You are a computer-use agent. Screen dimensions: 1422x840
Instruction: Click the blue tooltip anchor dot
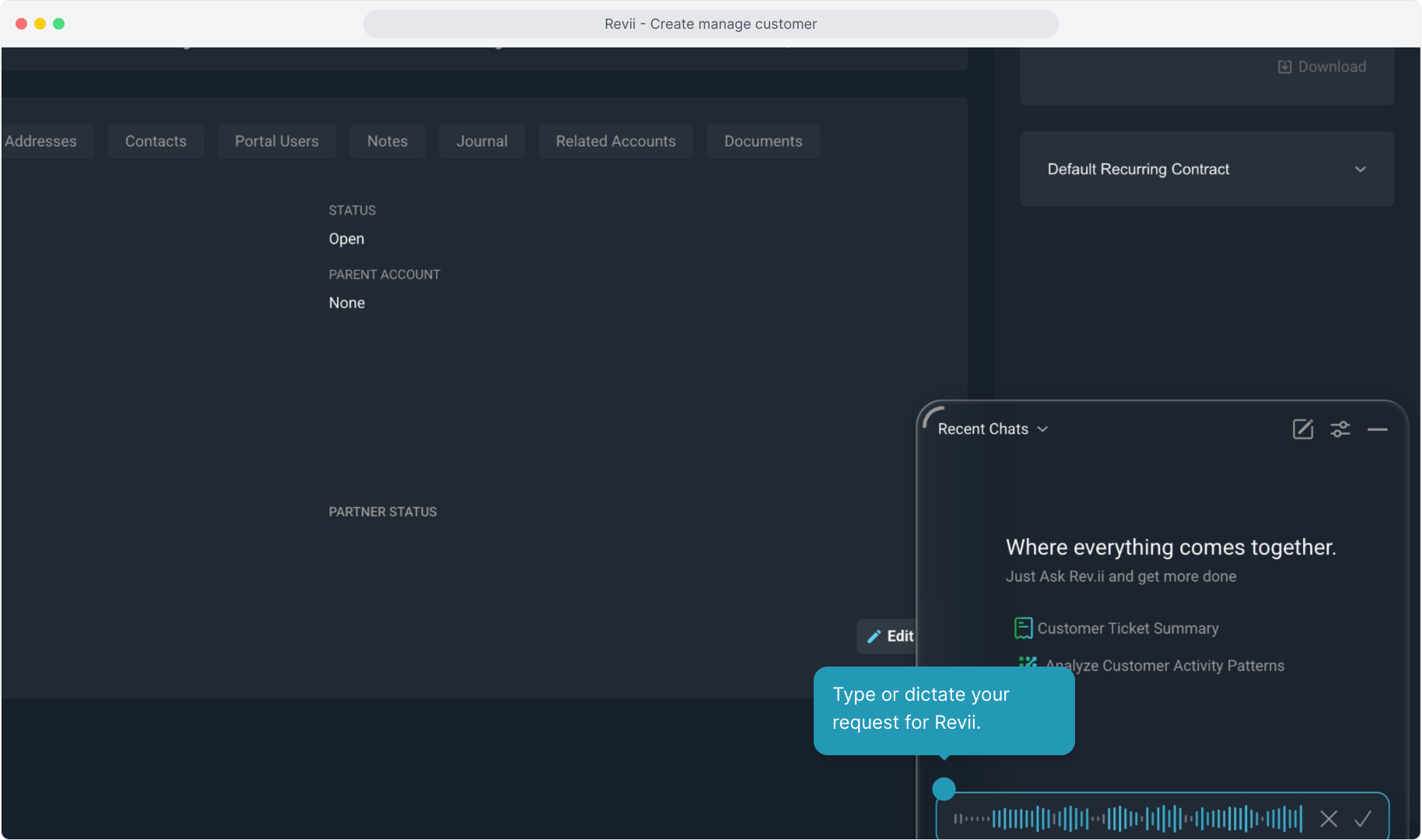pyautogui.click(x=944, y=789)
